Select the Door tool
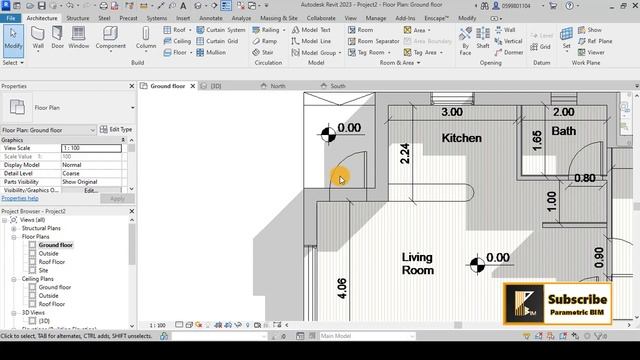This screenshot has height=360, width=640. tap(58, 38)
